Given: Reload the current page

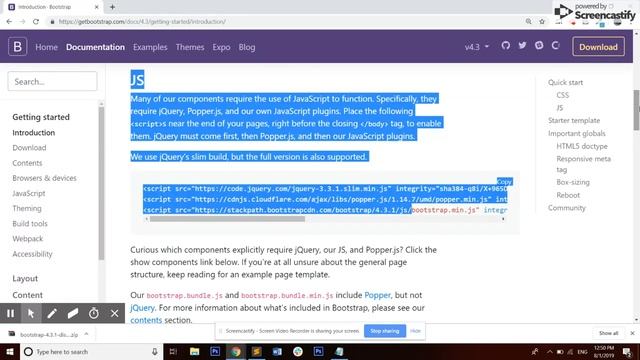Looking at the screenshot, I should pyautogui.click(x=36, y=22).
